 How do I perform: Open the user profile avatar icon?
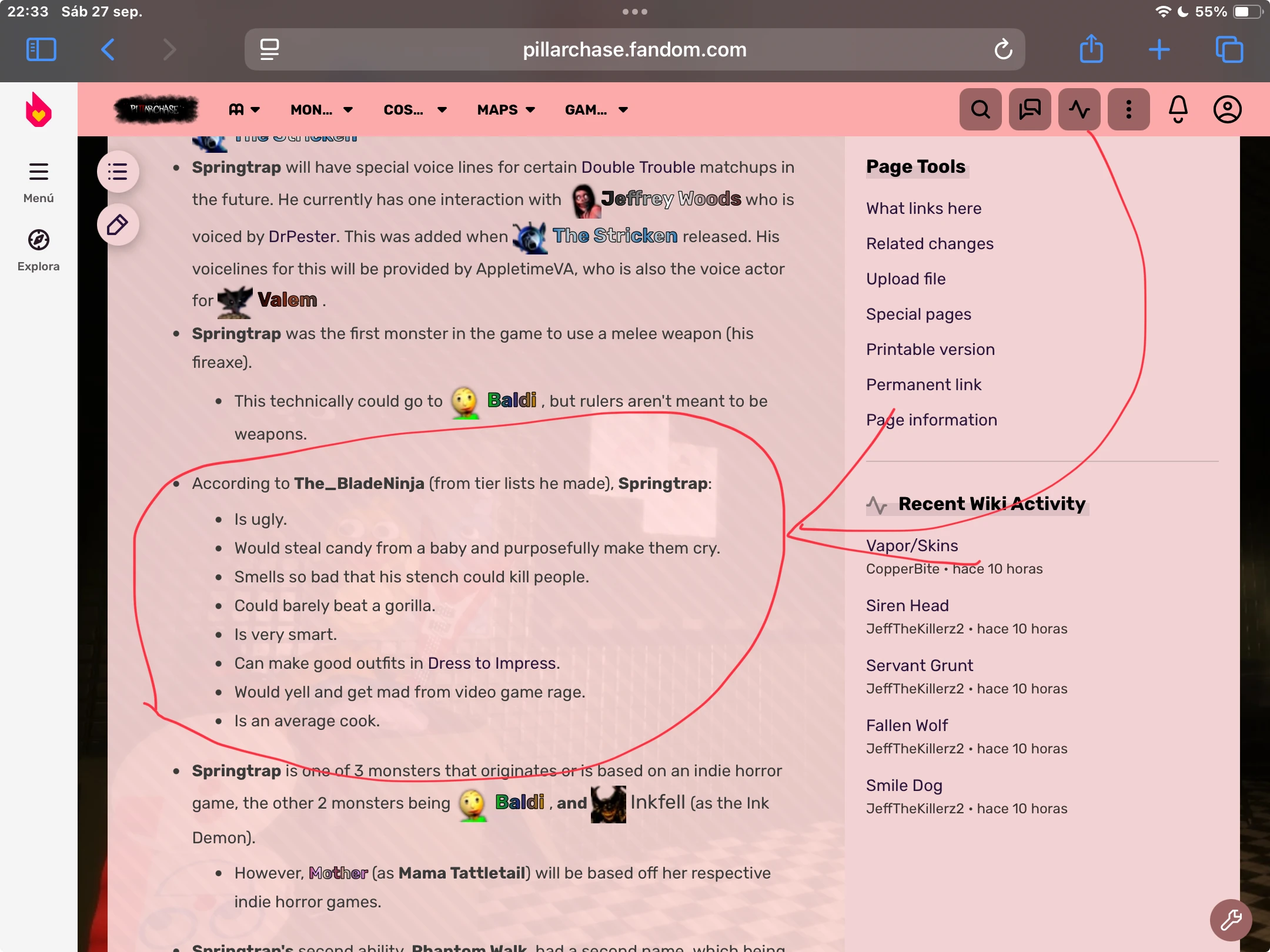point(1227,109)
